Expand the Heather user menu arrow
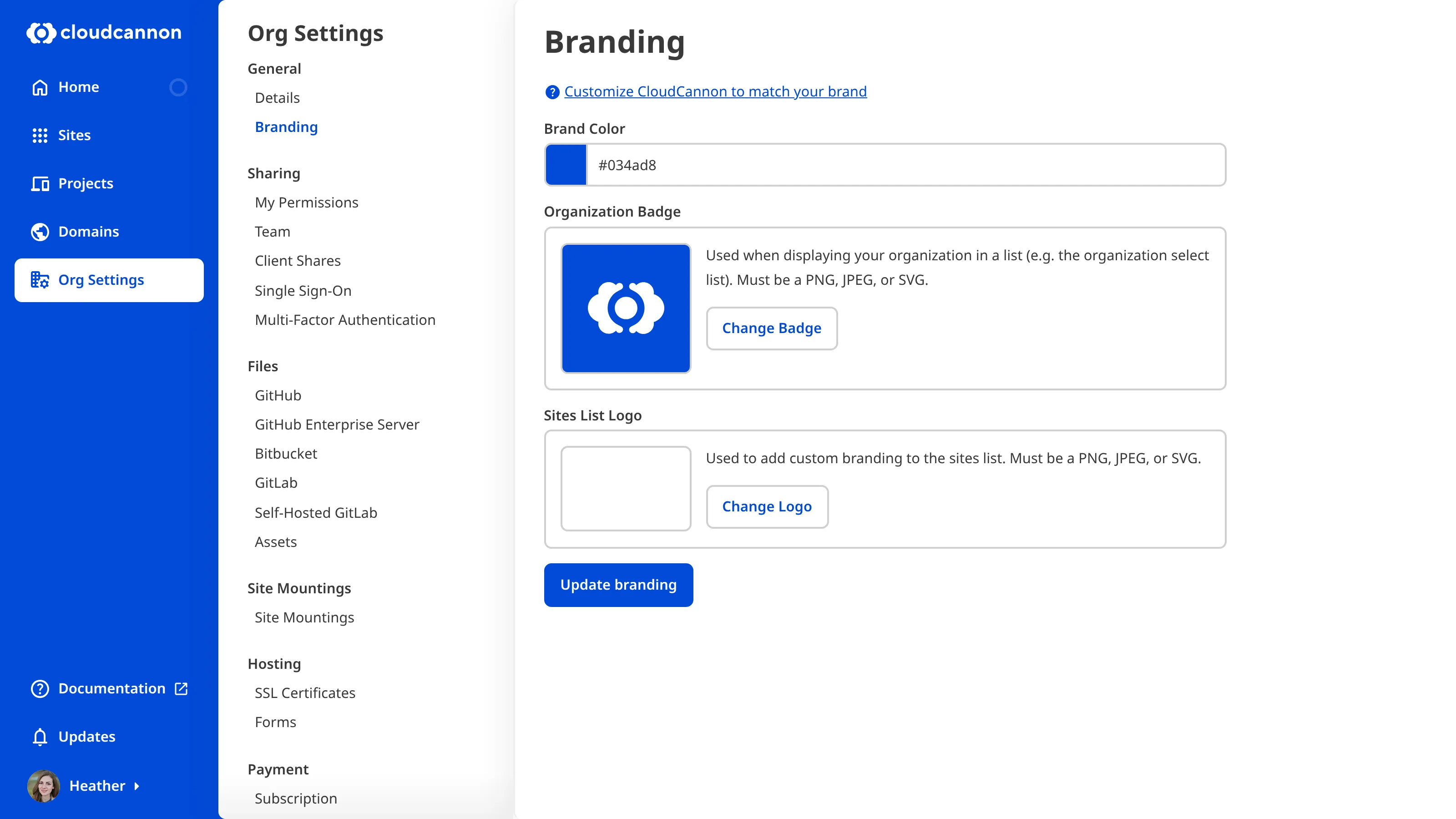This screenshot has width=1456, height=819. [136, 786]
